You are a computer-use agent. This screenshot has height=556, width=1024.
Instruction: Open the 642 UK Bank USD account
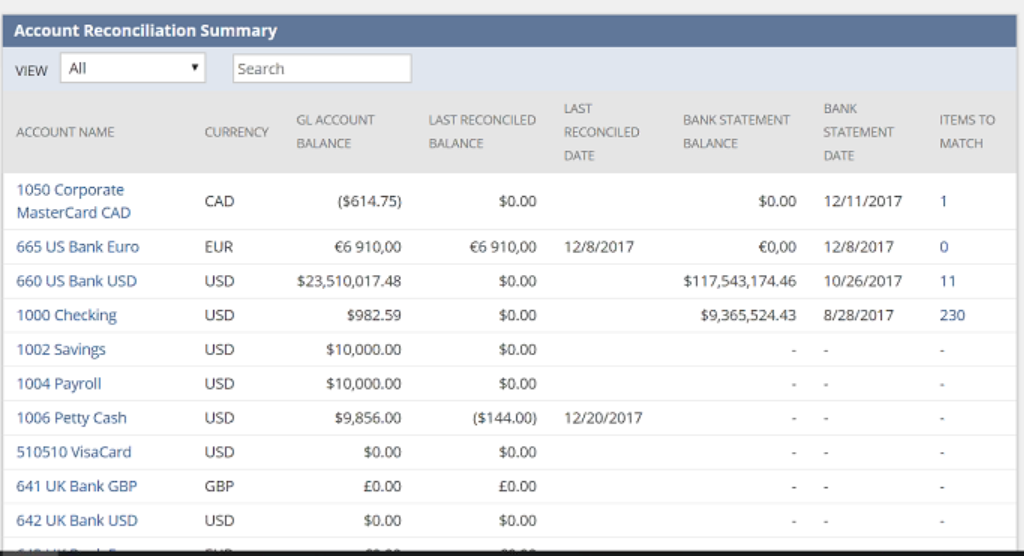click(77, 521)
